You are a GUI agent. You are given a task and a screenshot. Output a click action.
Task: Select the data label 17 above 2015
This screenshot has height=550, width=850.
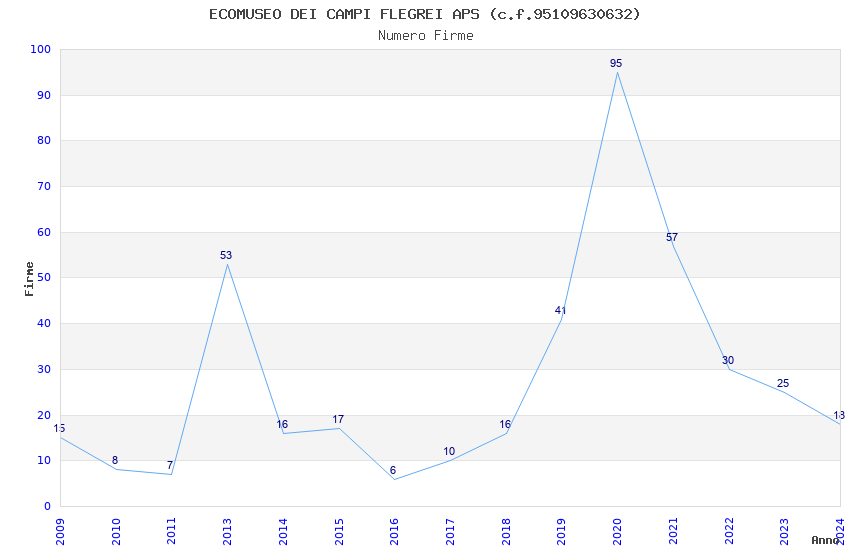(338, 419)
